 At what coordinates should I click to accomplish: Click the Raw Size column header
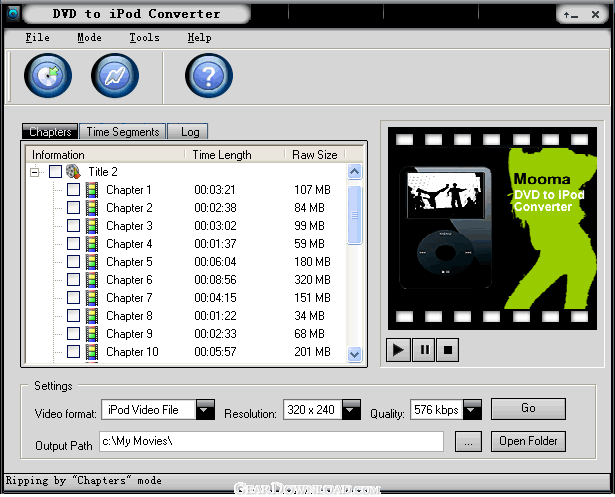pos(315,155)
